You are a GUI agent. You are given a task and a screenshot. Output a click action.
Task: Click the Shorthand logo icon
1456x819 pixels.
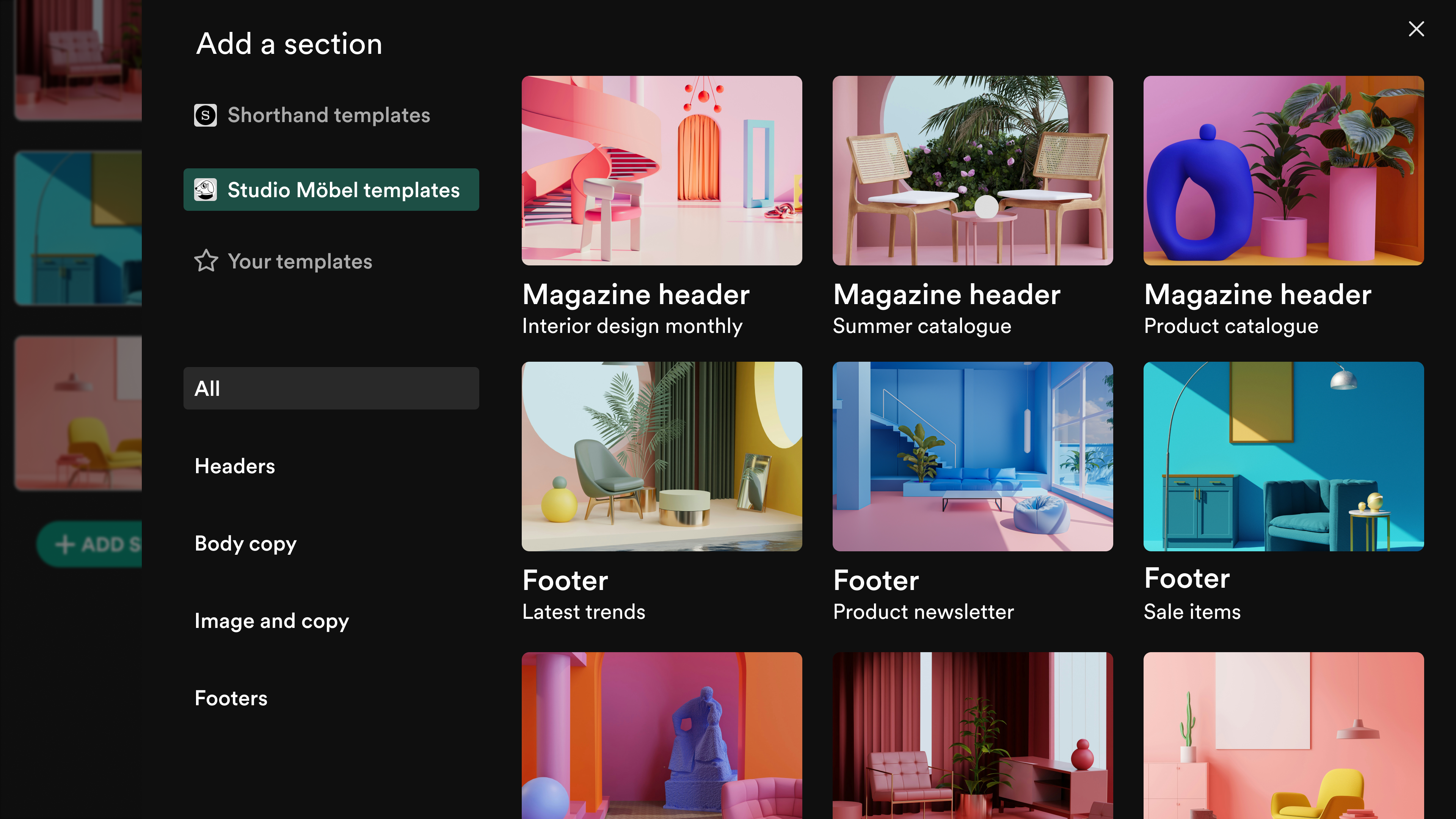[205, 115]
